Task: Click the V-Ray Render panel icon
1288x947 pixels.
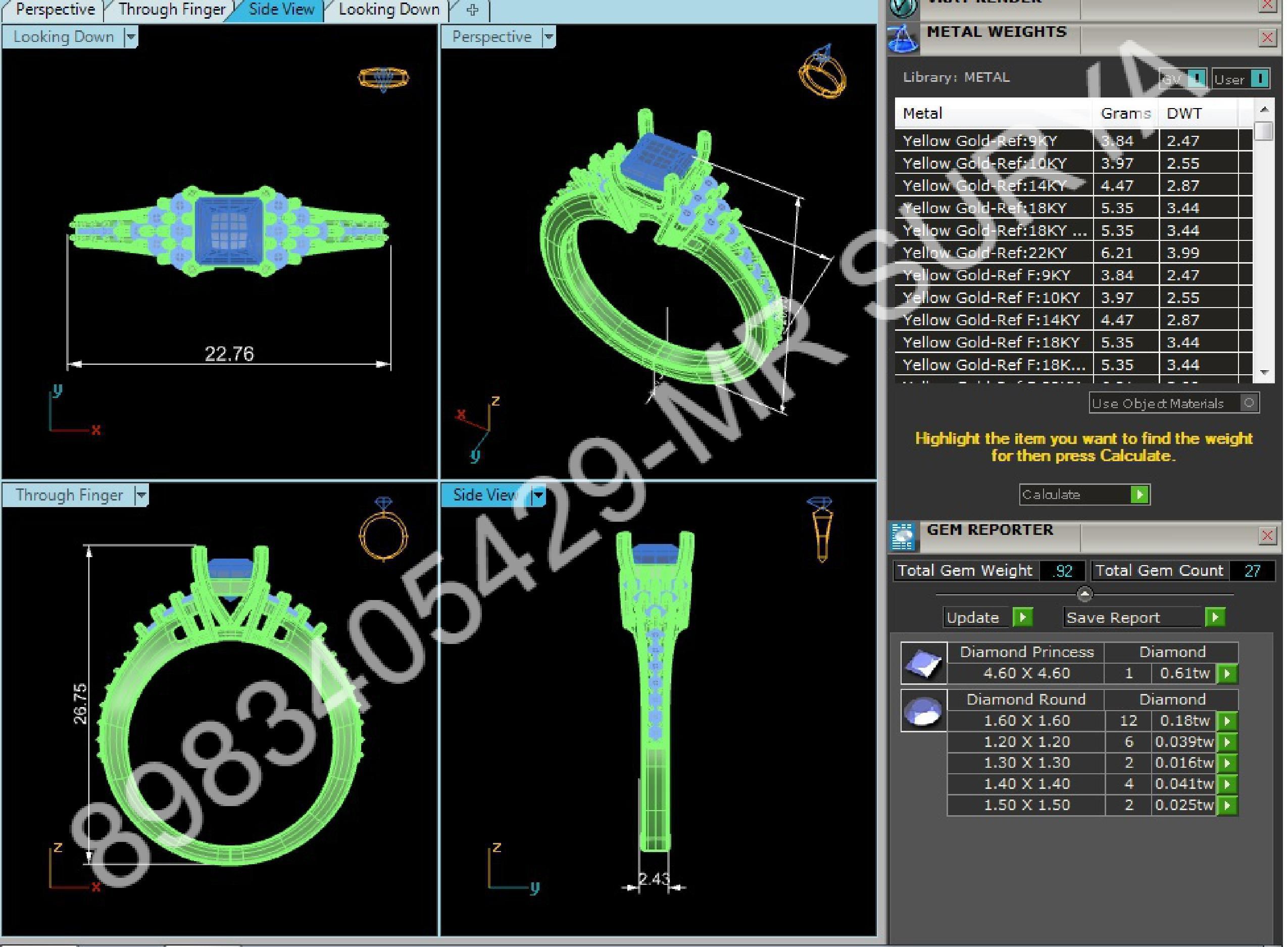Action: click(x=904, y=8)
